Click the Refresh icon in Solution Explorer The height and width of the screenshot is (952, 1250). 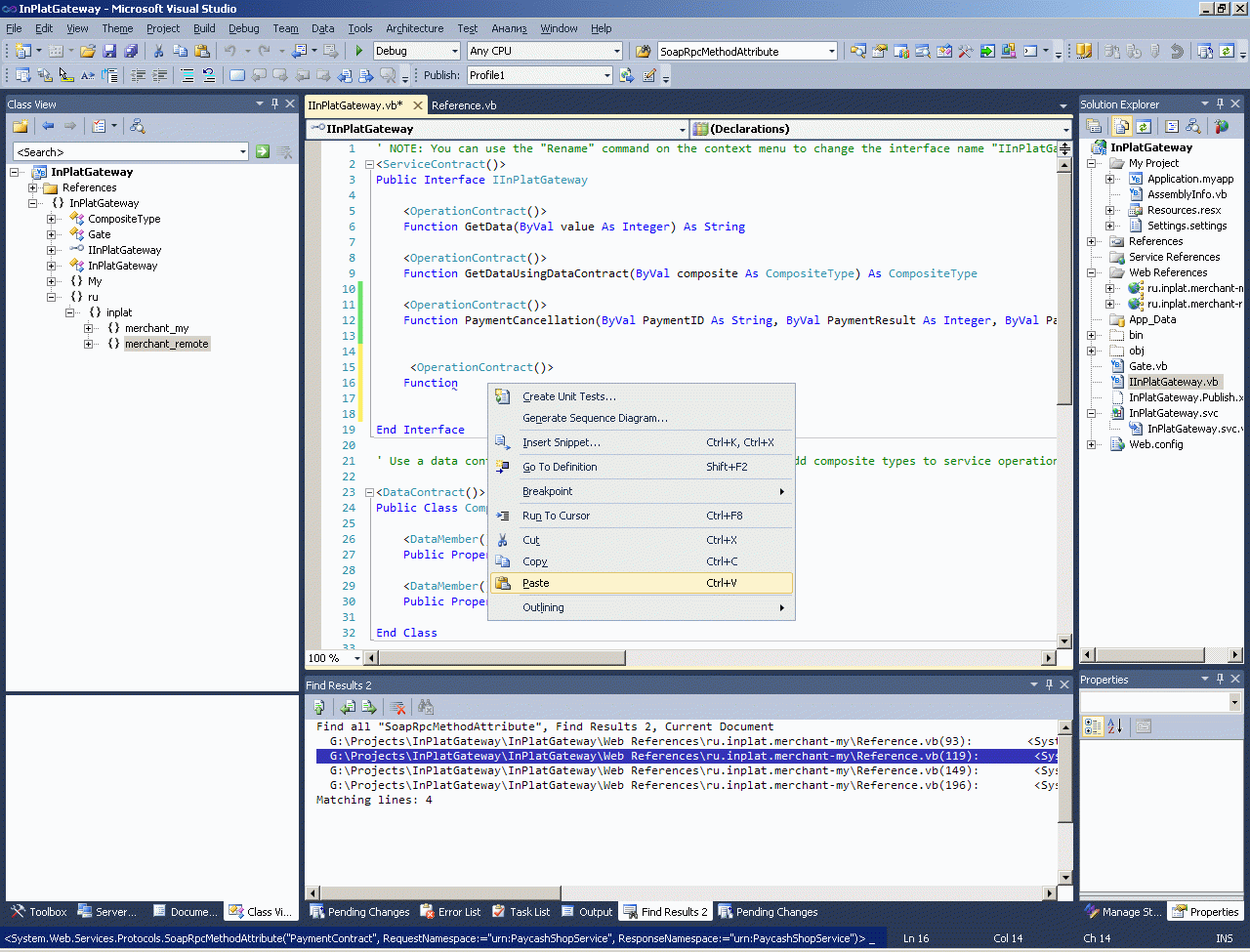[1144, 126]
